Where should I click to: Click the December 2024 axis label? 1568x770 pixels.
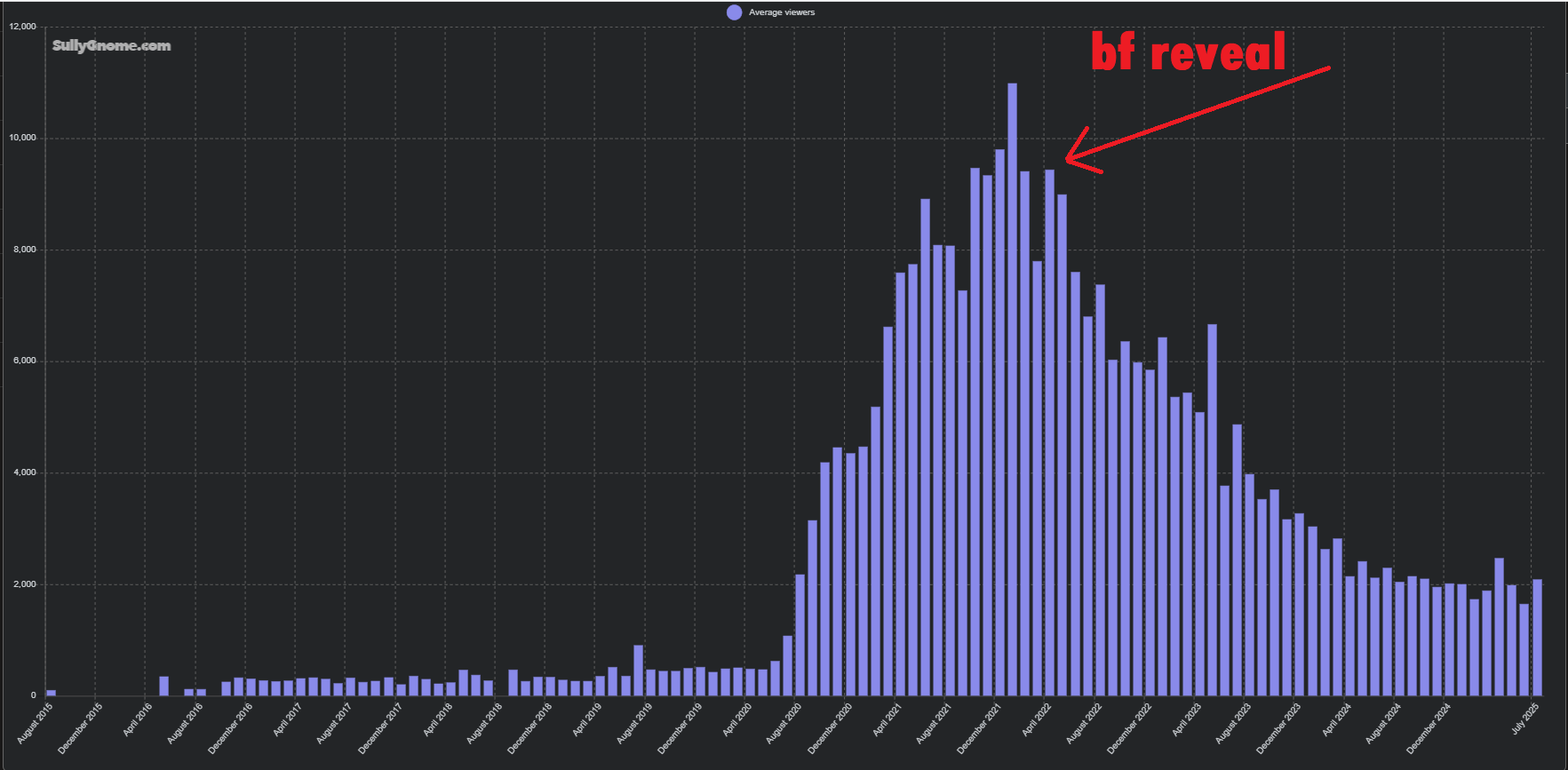[x=1429, y=727]
